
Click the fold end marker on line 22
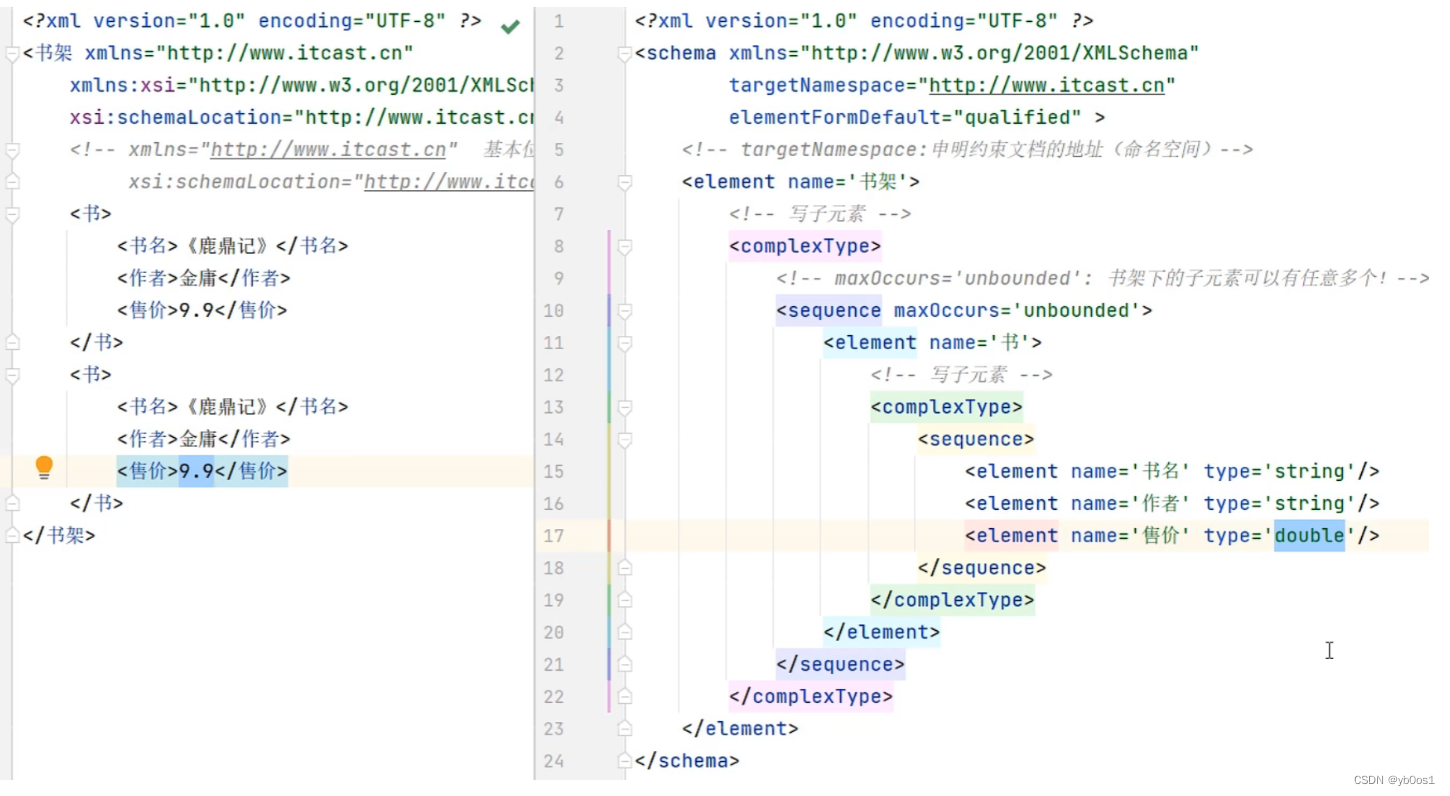tap(625, 696)
